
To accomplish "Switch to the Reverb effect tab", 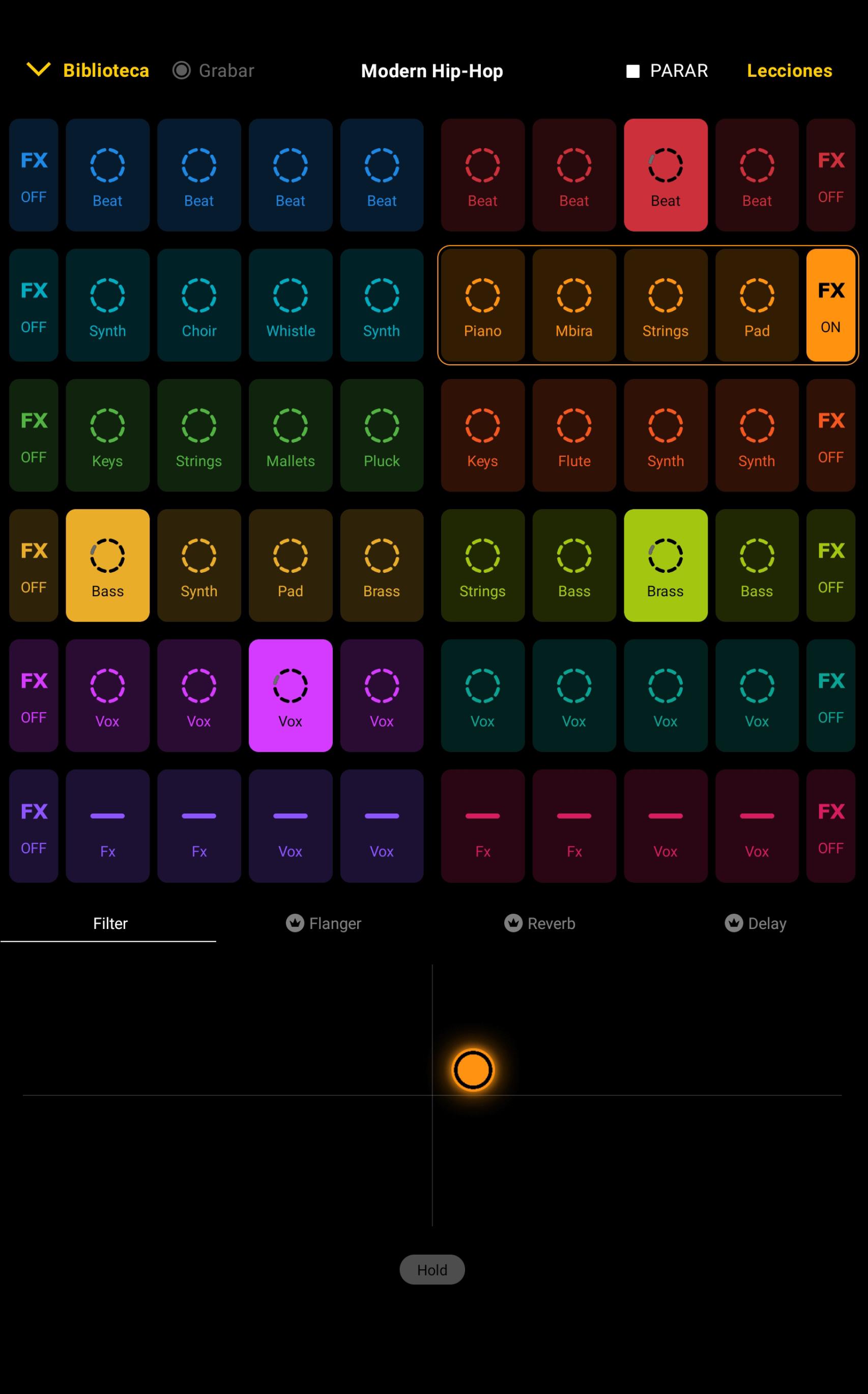I will tap(540, 923).
